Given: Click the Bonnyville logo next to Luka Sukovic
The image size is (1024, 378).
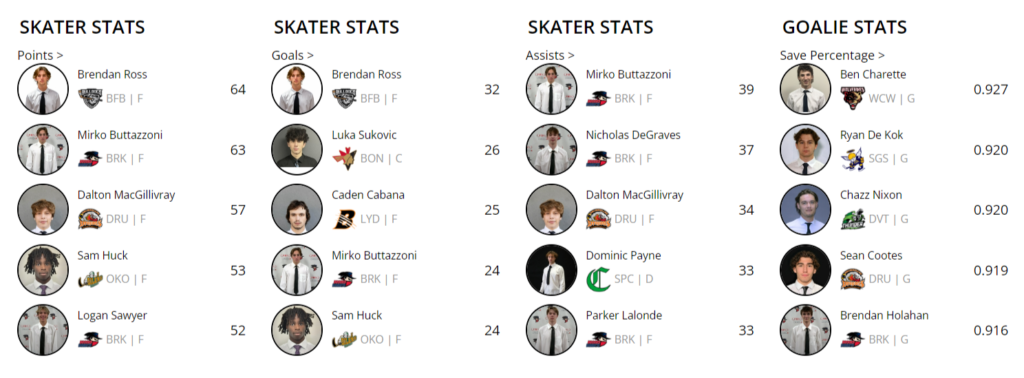Looking at the screenshot, I should [344, 158].
